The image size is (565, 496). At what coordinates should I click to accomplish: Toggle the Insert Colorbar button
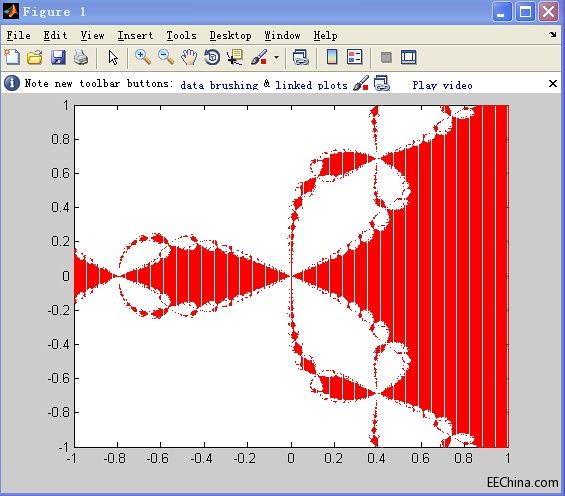(x=332, y=57)
